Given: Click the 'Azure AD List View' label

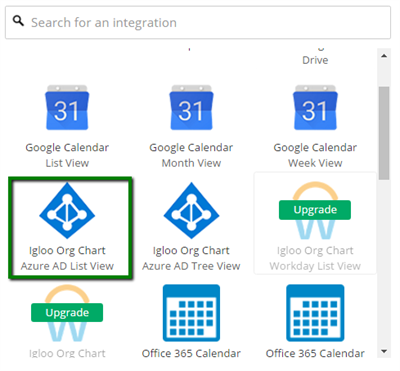Looking at the screenshot, I should click(67, 266).
